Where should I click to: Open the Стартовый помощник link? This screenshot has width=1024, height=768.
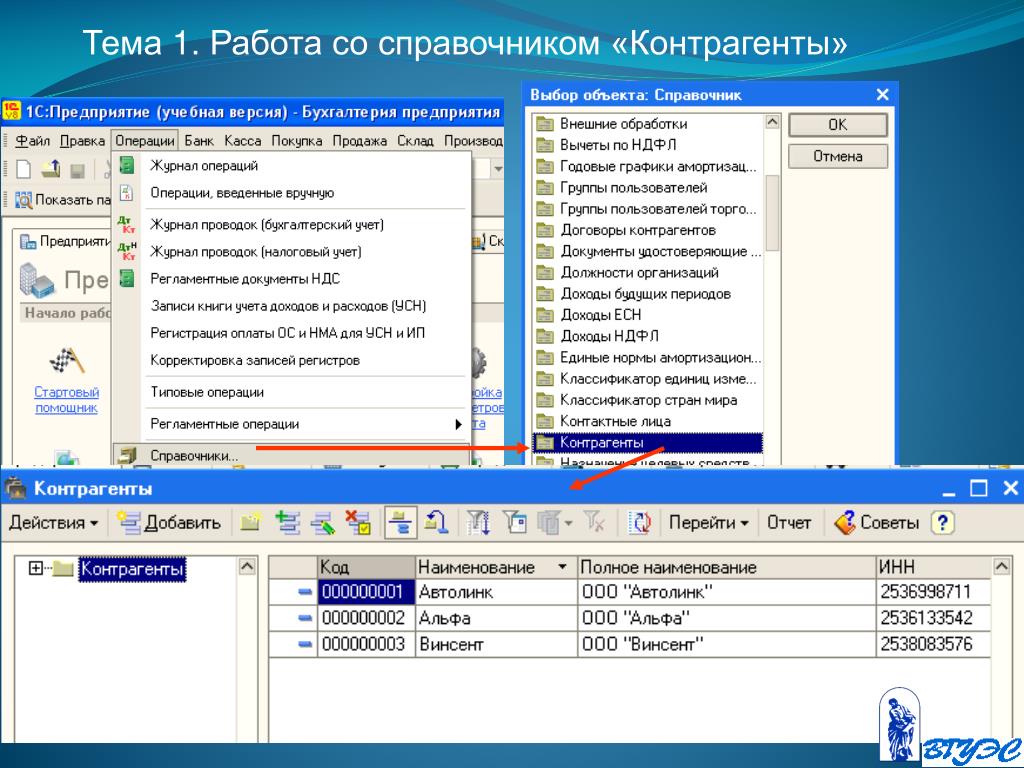click(66, 400)
